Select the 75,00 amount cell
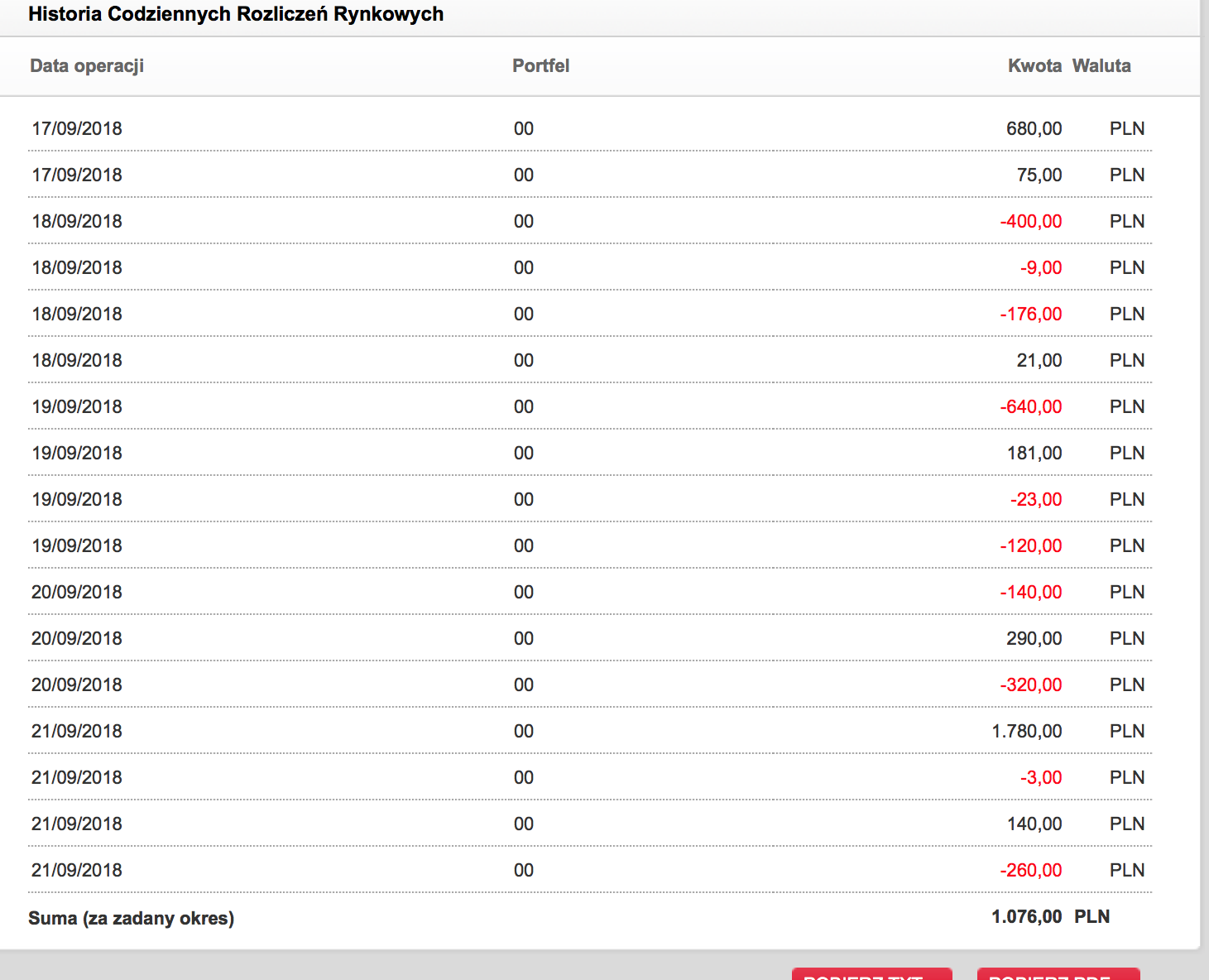 pos(1039,175)
